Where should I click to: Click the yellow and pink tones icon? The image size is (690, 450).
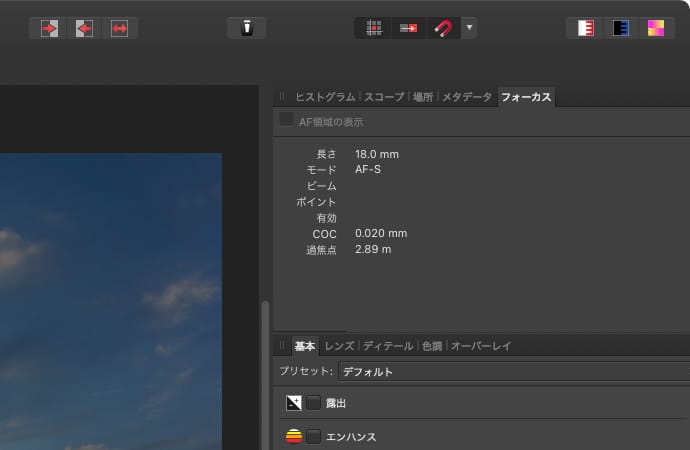tap(655, 28)
